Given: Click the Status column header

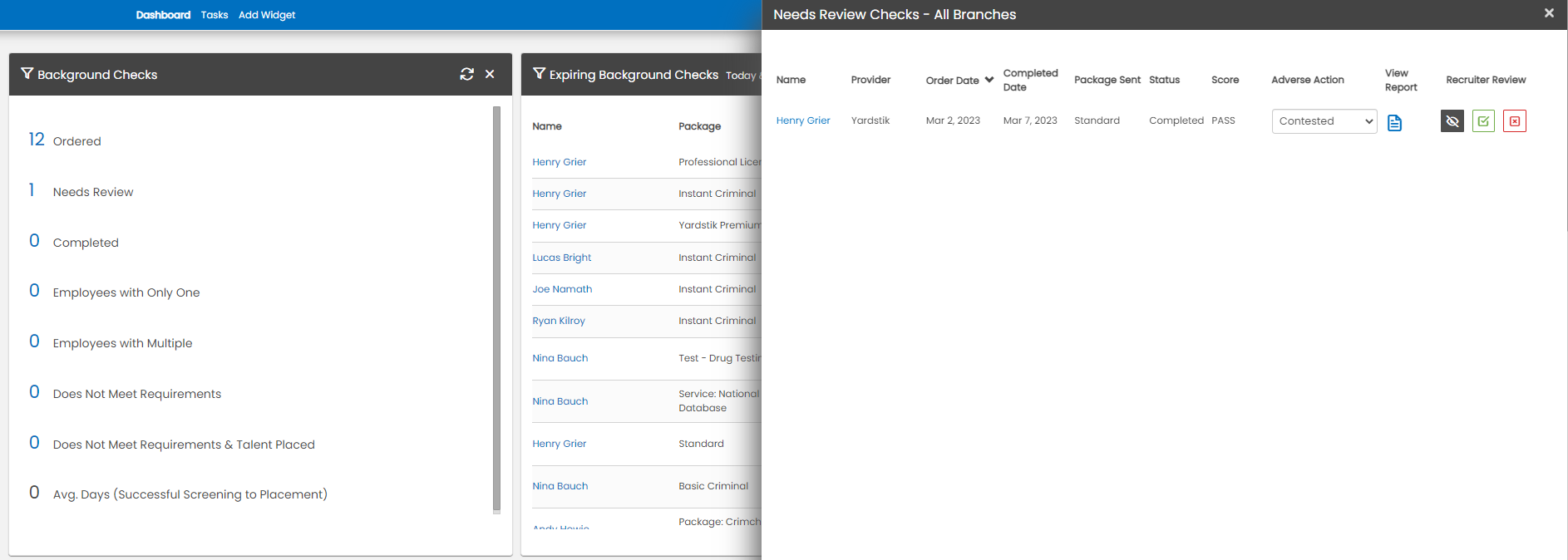Looking at the screenshot, I should pyautogui.click(x=1164, y=80).
